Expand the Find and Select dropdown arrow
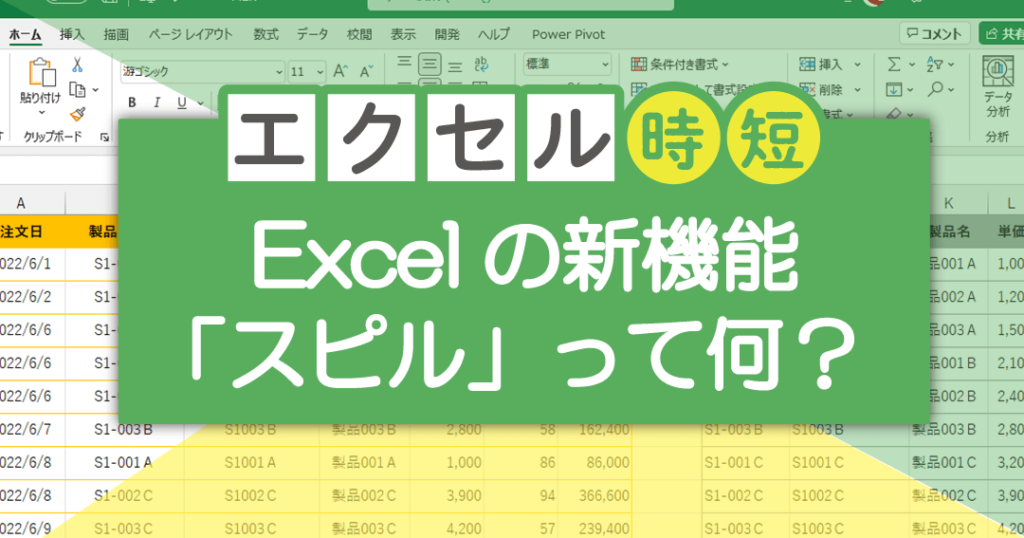The height and width of the screenshot is (538, 1024). pos(951,89)
